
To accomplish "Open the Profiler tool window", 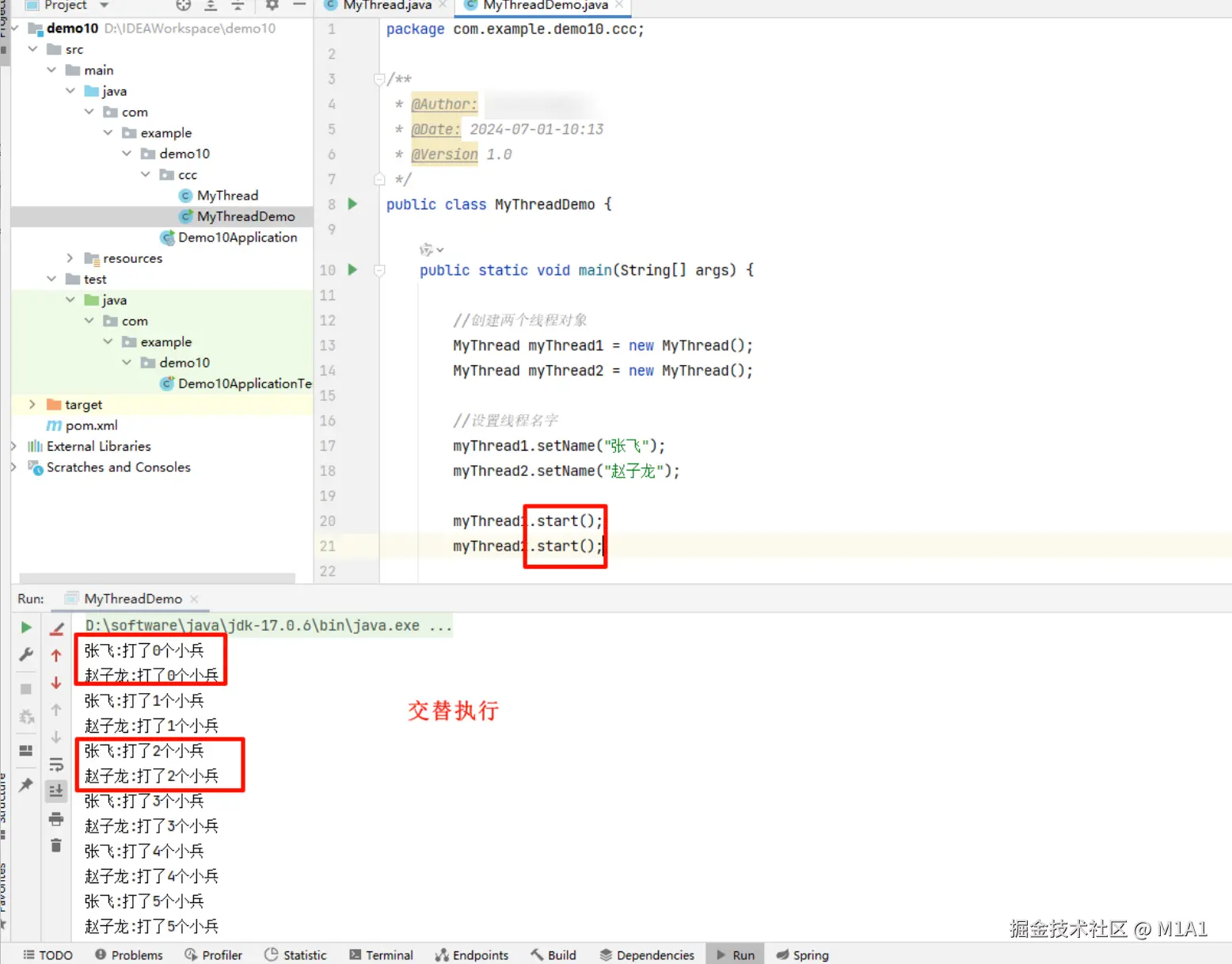I will pyautogui.click(x=213, y=954).
